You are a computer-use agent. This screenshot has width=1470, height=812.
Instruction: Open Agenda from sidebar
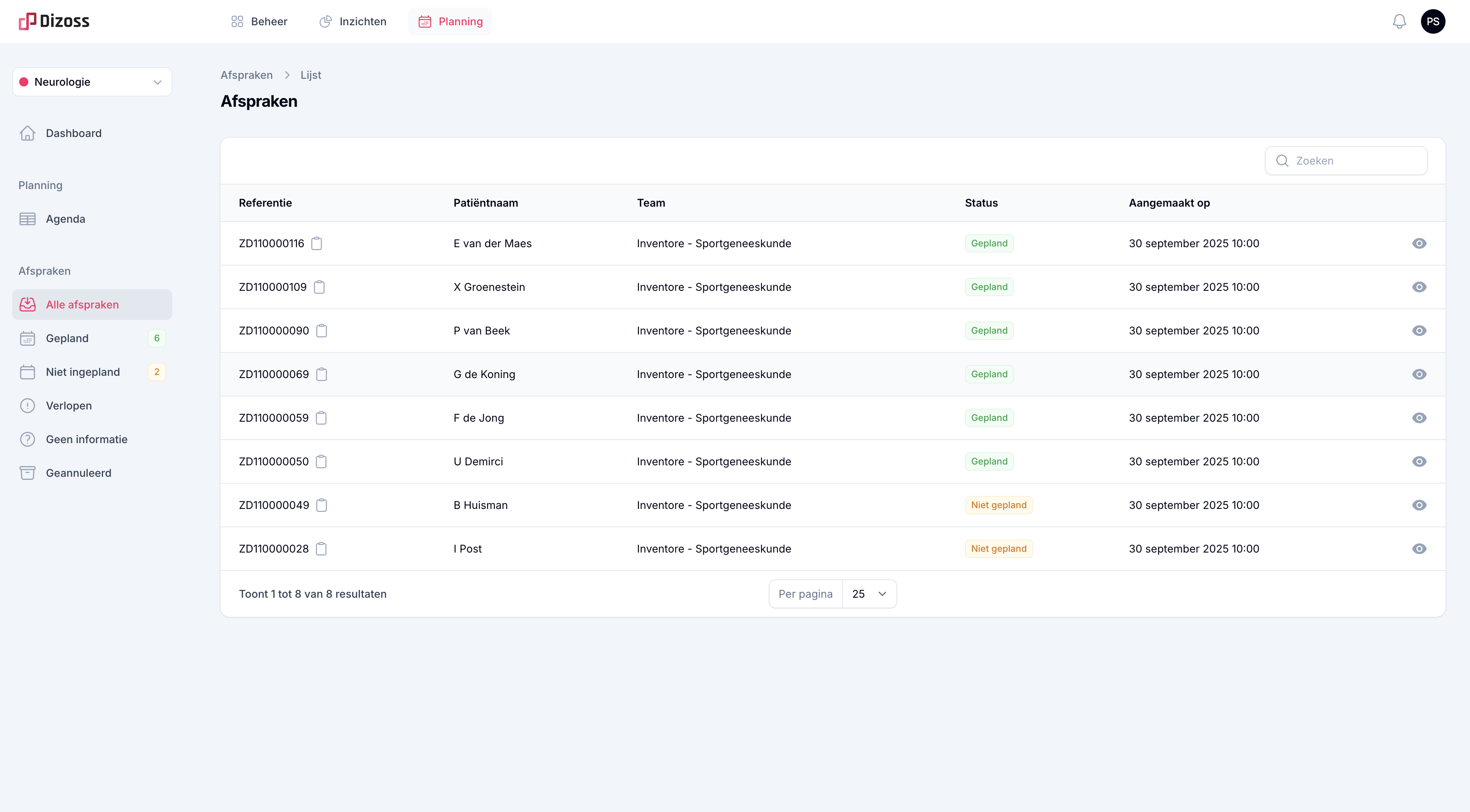click(x=65, y=219)
